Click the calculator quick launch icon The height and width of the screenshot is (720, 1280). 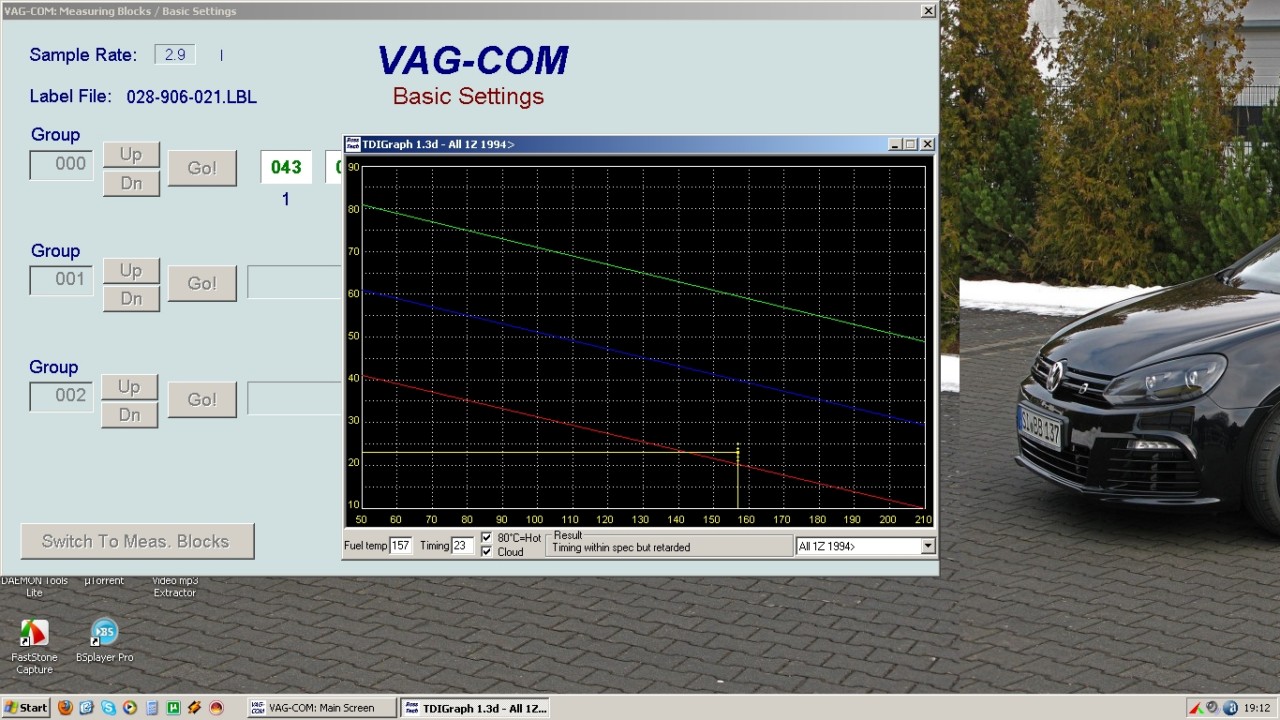click(152, 708)
